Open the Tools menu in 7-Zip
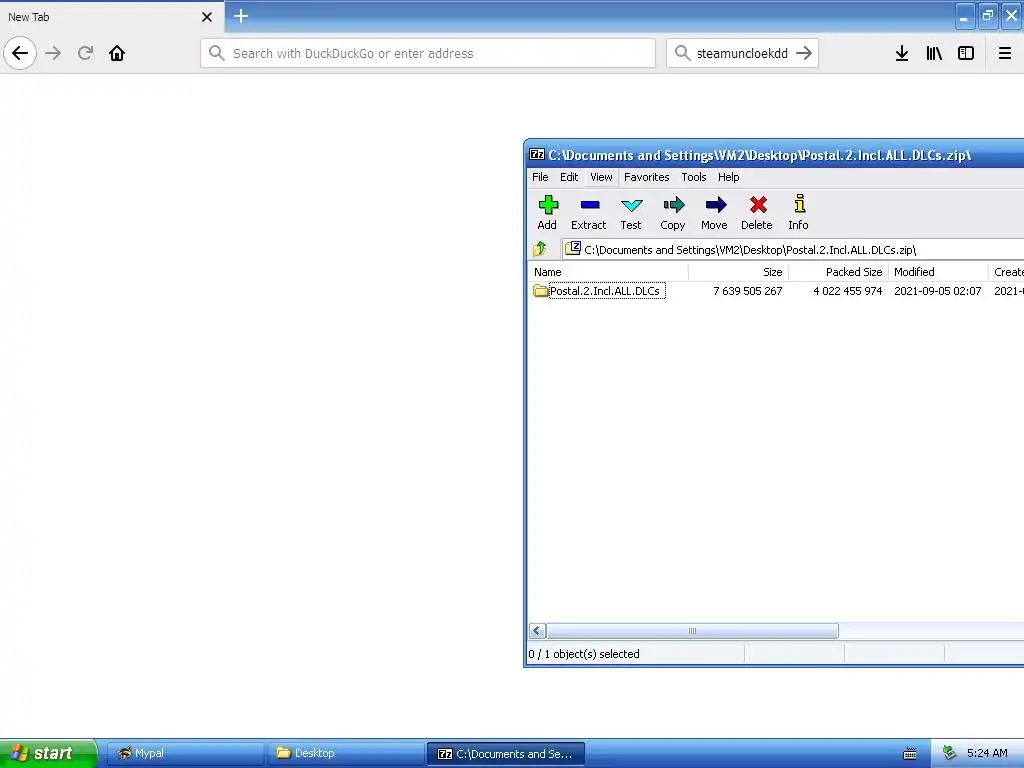This screenshot has height=768, width=1024. pos(694,177)
